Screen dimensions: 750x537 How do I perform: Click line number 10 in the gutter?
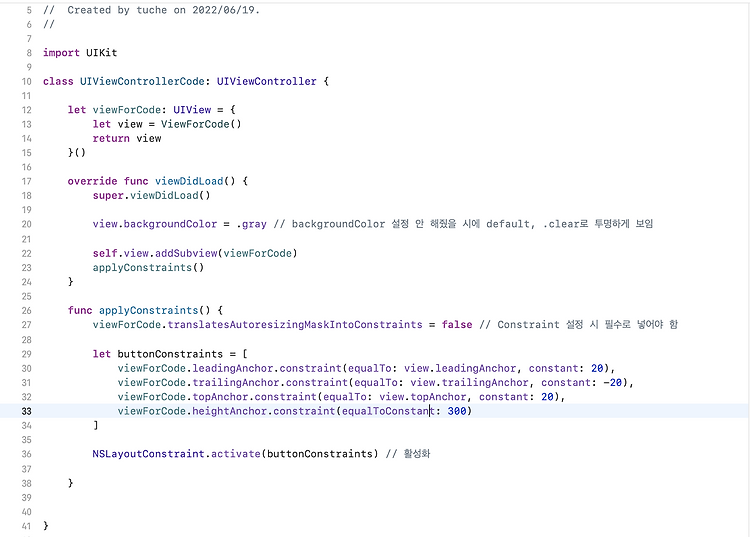pyautogui.click(x=27, y=82)
